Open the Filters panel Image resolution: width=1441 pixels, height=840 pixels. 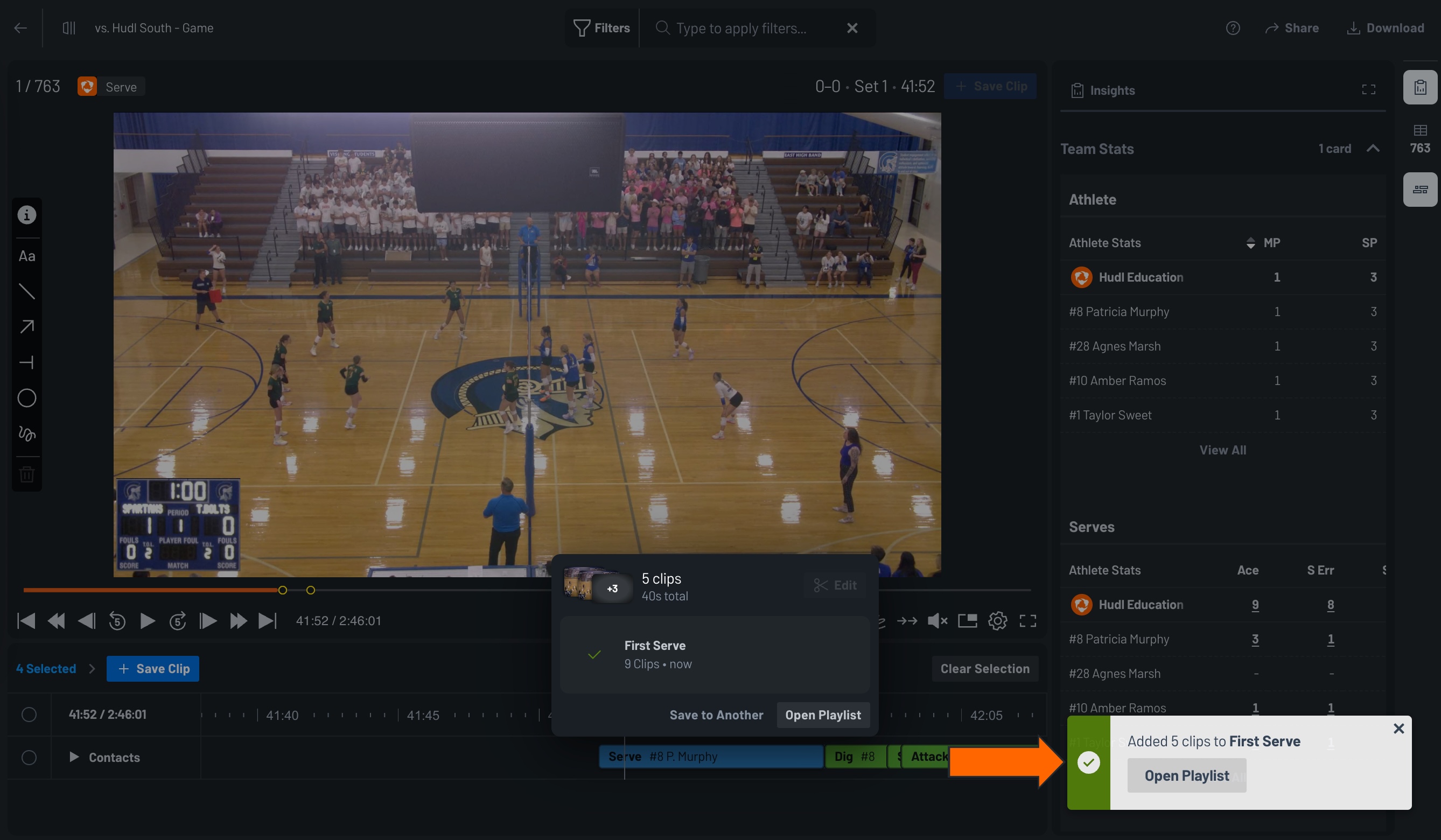pos(600,27)
